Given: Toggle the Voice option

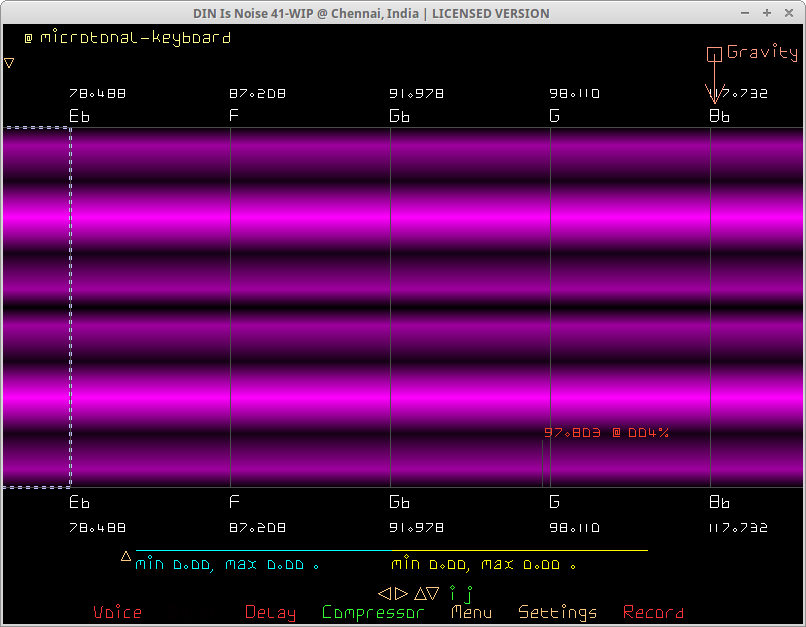Looking at the screenshot, I should coord(118,612).
